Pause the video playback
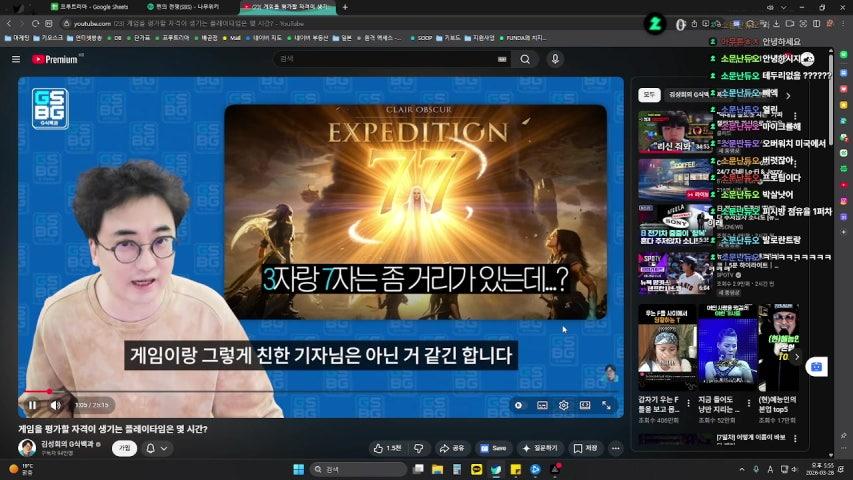 coord(32,405)
